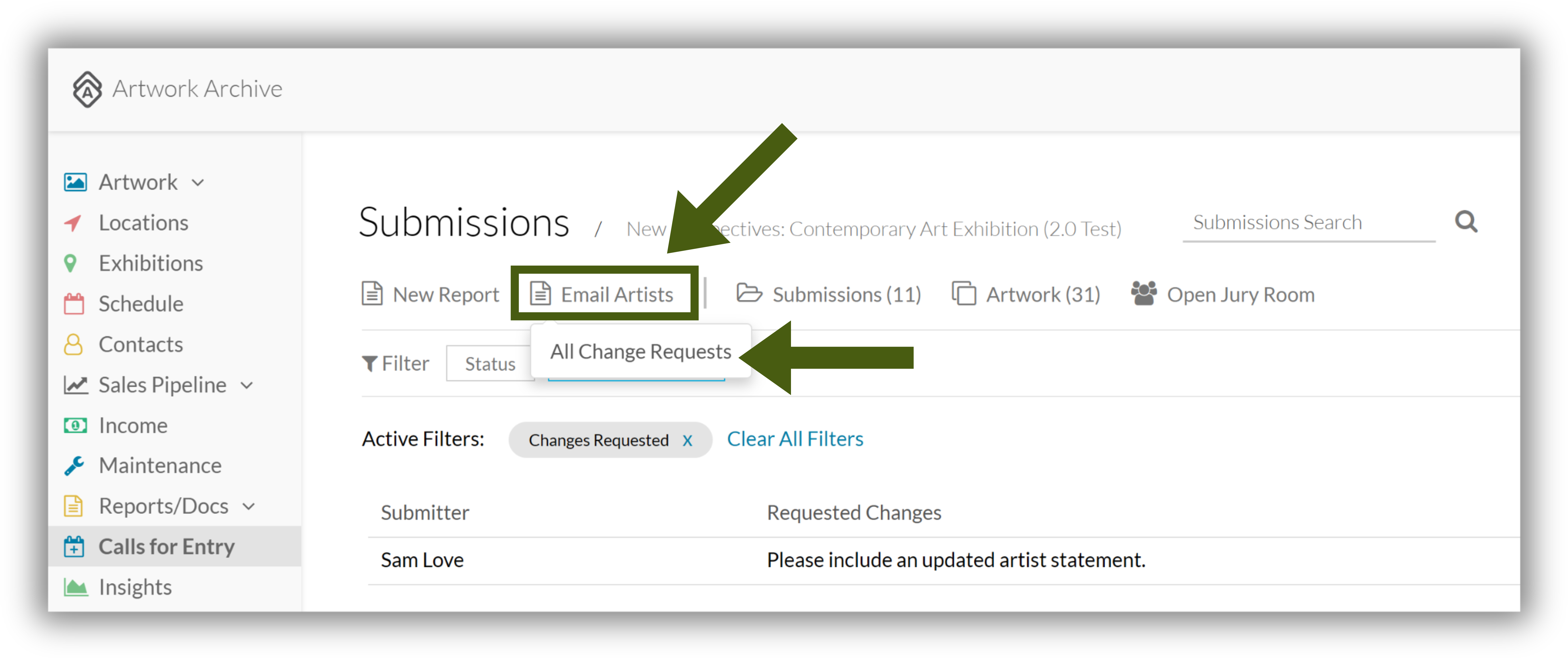Open the Status filter dropdown

(x=489, y=363)
